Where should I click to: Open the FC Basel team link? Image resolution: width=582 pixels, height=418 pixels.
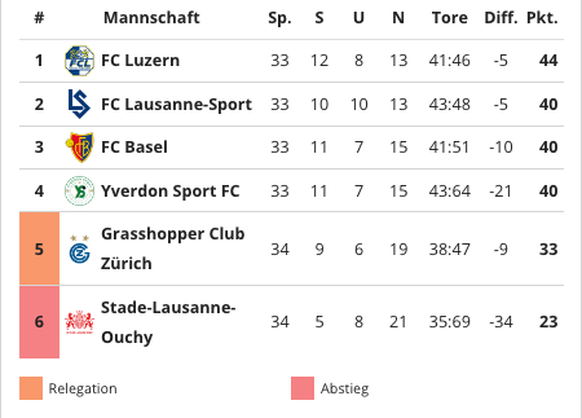[x=134, y=147]
